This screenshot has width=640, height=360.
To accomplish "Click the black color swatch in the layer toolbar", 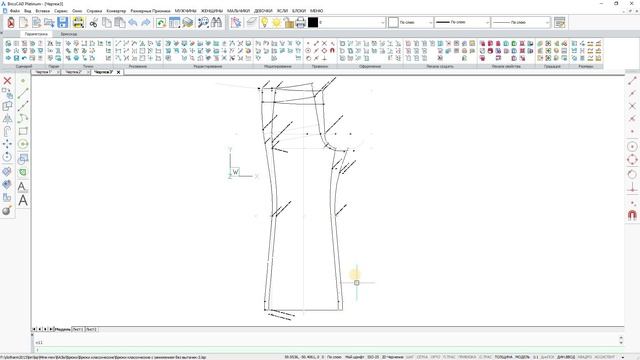I will [313, 22].
